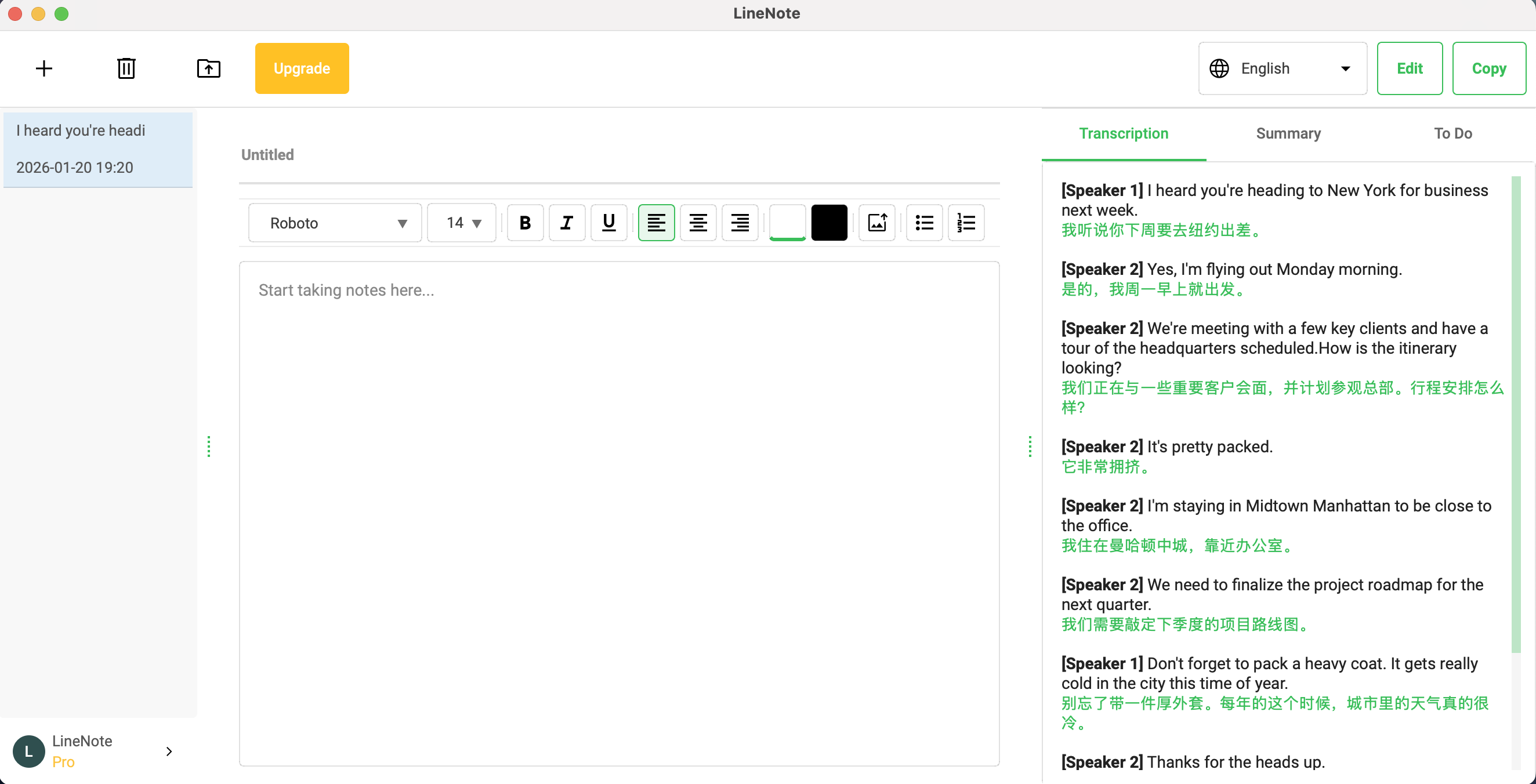This screenshot has height=784, width=1536.
Task: Open the Roboto font selector
Action: [335, 222]
